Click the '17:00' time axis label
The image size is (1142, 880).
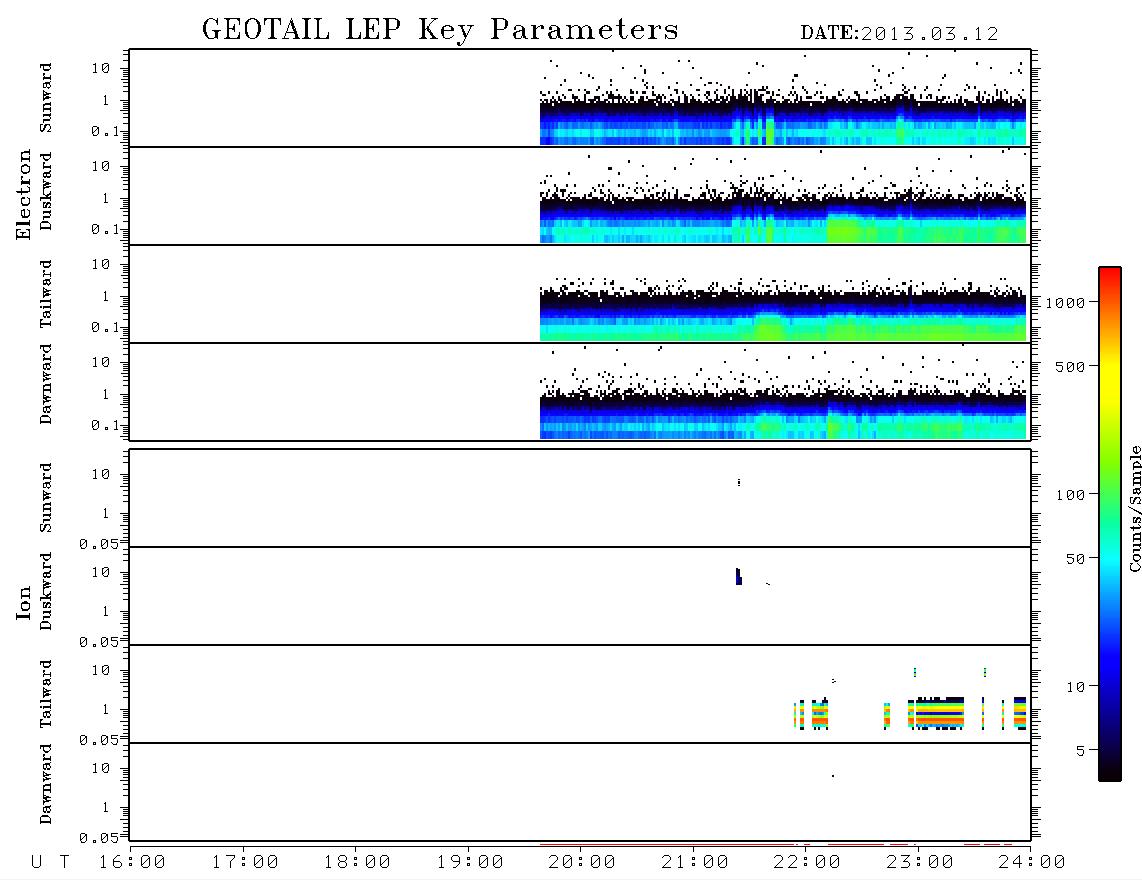245,862
